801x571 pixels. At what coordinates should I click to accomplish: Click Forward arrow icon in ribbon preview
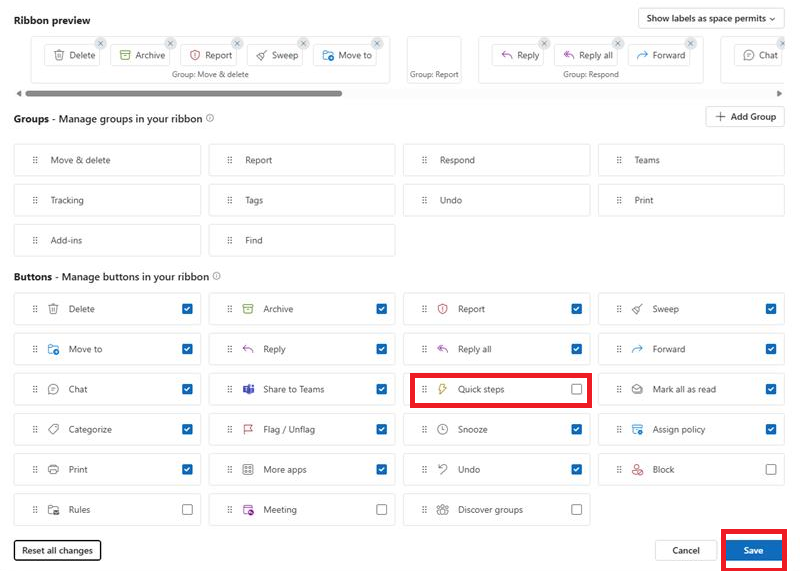642,55
